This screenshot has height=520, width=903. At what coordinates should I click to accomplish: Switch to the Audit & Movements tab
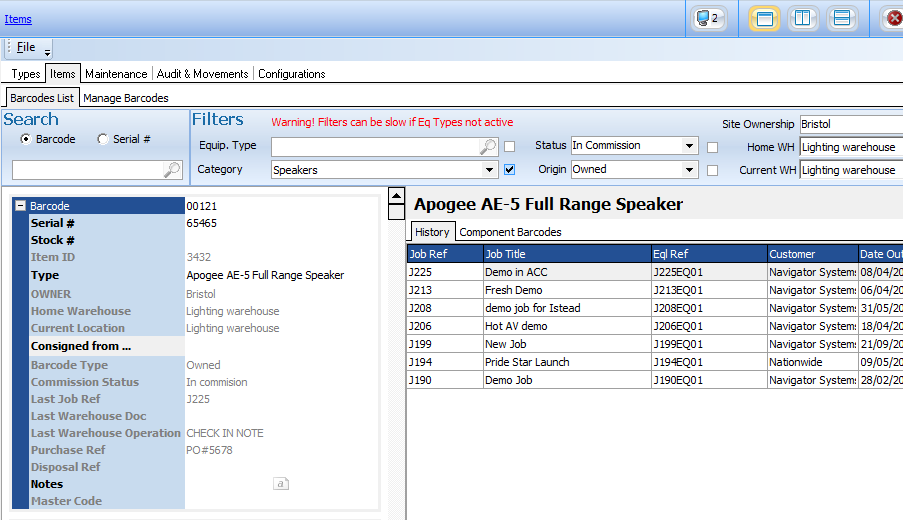click(202, 74)
